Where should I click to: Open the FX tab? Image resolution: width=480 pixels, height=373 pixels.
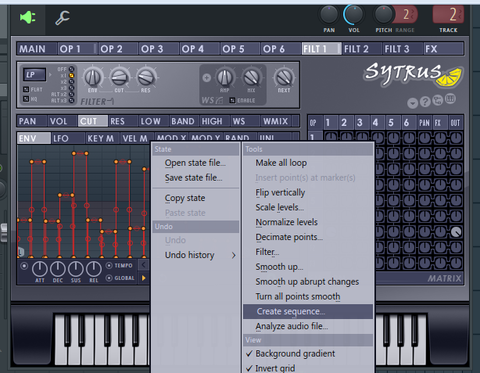point(444,49)
